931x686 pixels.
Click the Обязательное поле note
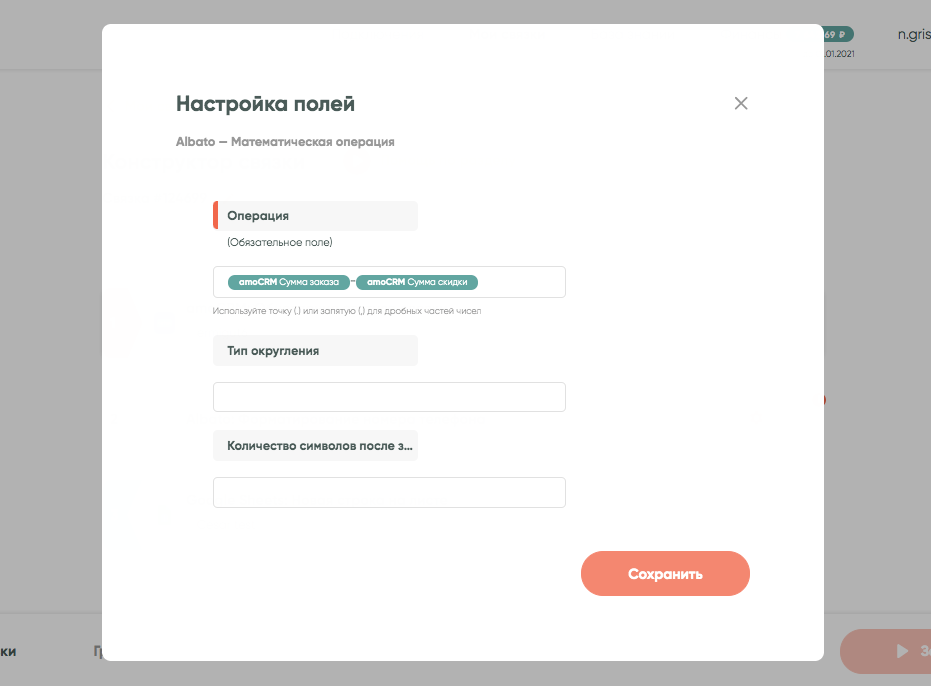tap(279, 242)
